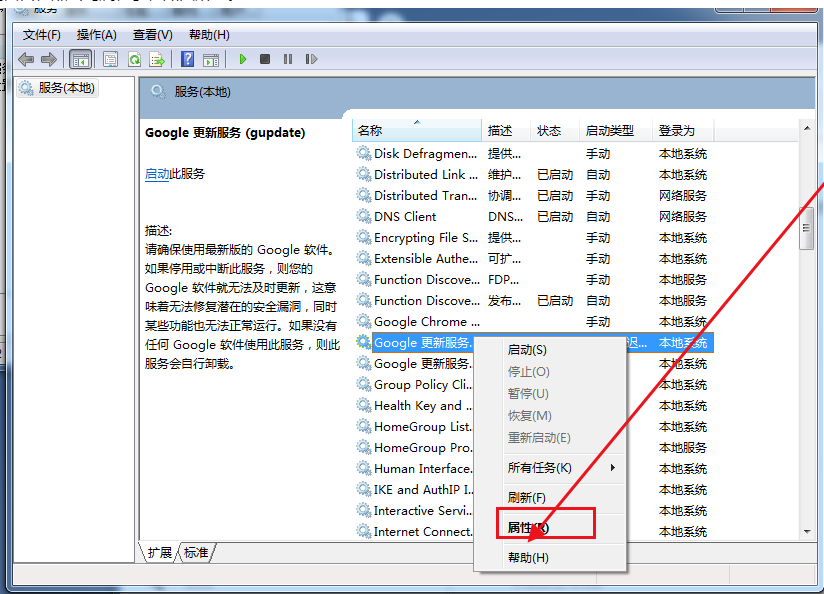Click the Restart service toolbar icon
Viewport: 824px width, 594px height.
(x=311, y=59)
